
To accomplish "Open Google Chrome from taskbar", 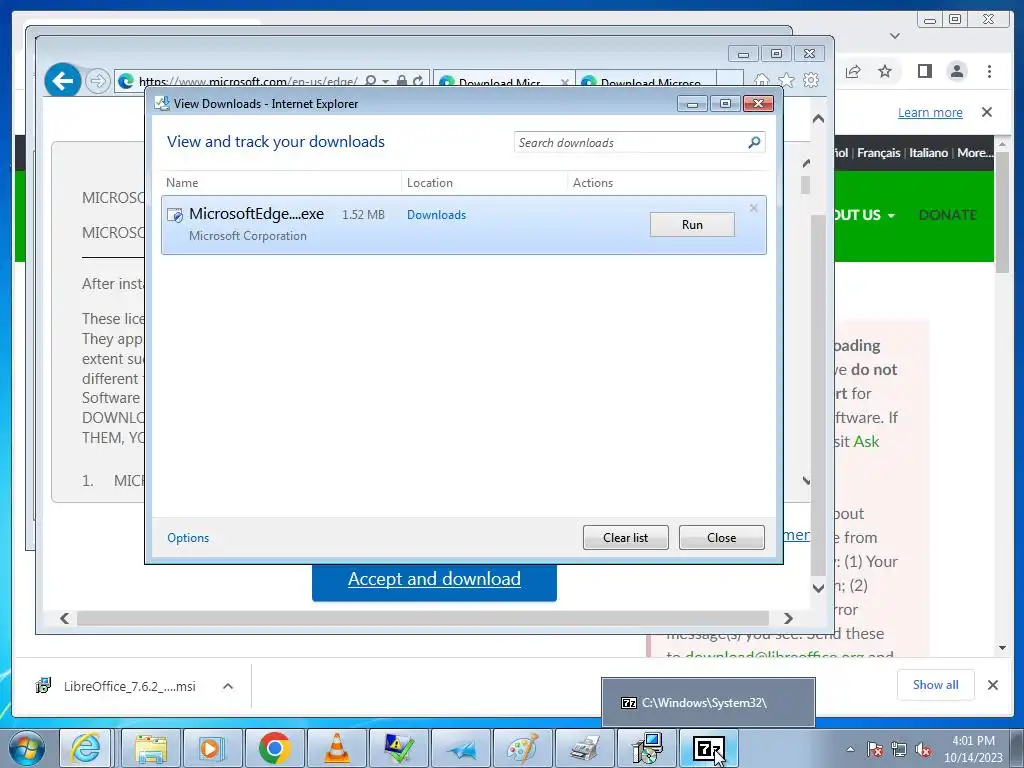I will coord(274,748).
